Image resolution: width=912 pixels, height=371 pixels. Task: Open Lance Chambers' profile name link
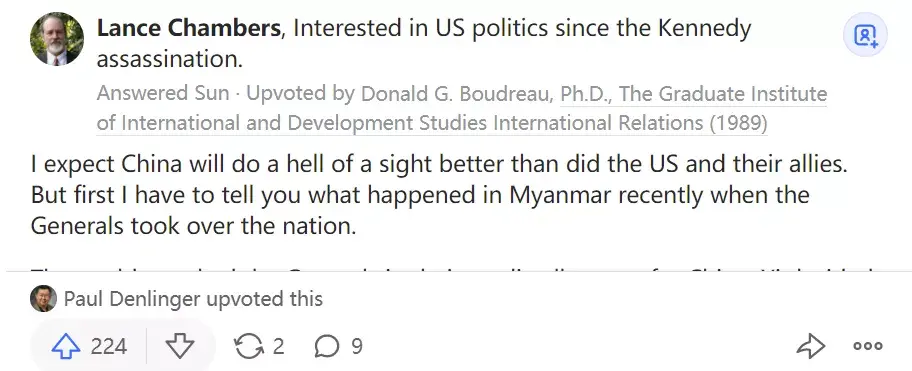pos(188,28)
